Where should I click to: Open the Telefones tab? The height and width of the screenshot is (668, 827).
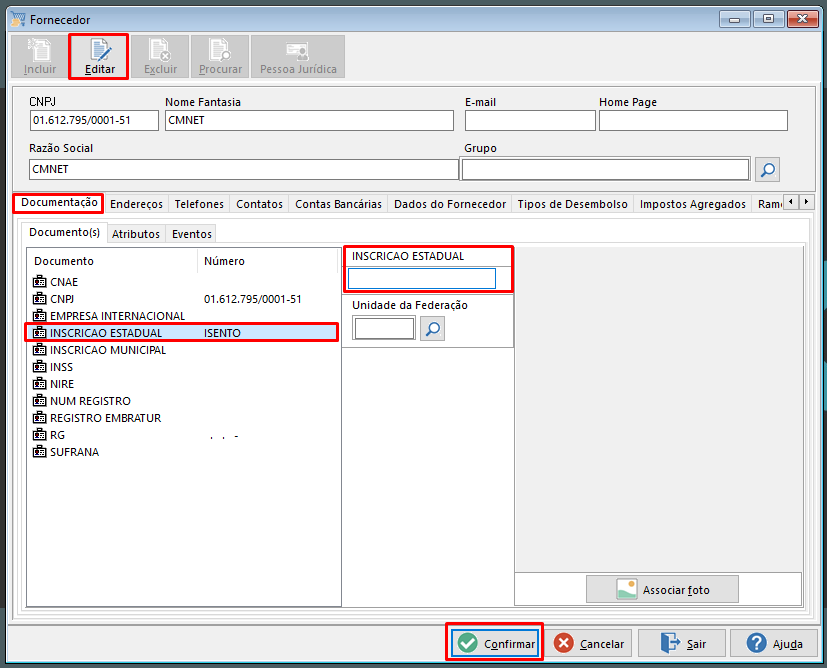point(199,204)
